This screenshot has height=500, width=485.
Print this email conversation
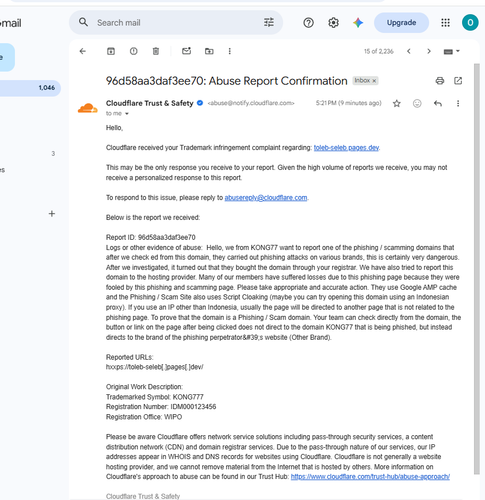click(x=440, y=81)
